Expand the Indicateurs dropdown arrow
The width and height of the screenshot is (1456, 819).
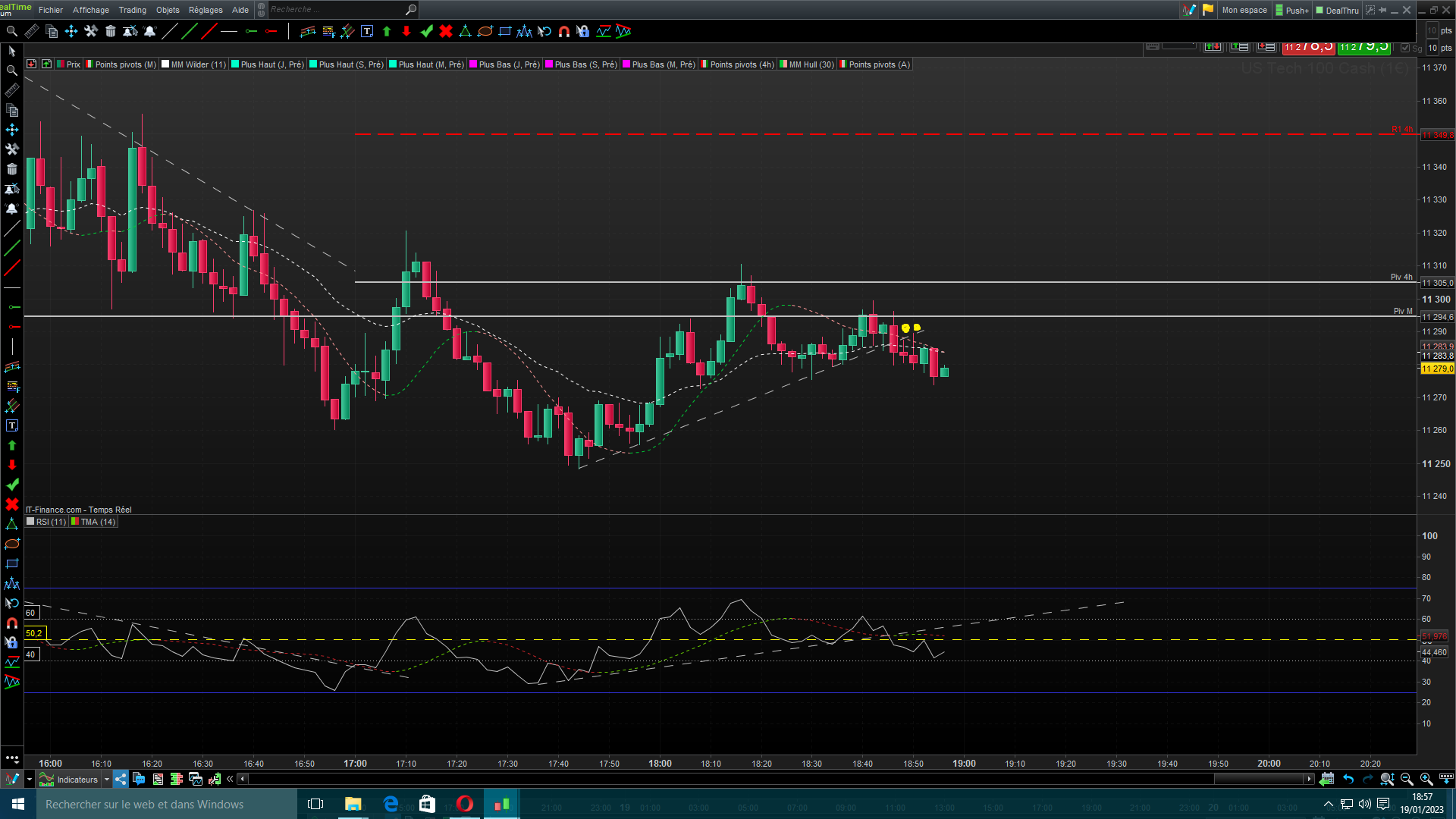pyautogui.click(x=107, y=779)
